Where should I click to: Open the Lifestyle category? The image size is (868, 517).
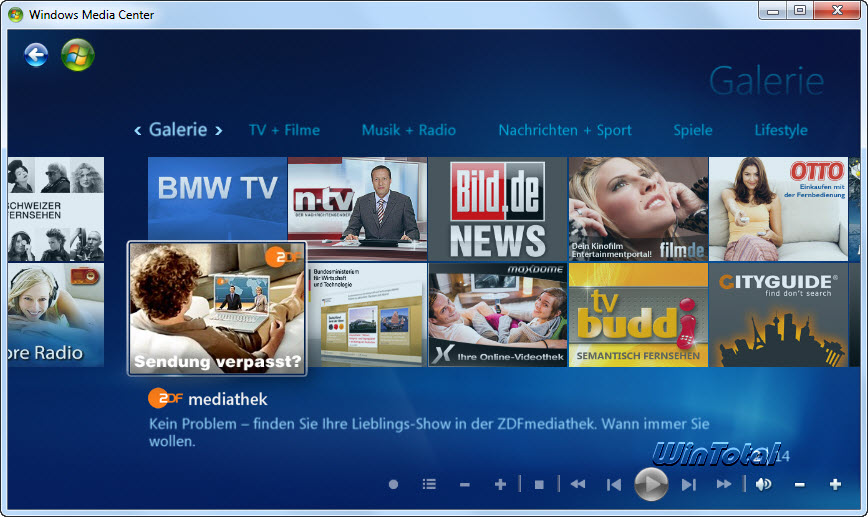point(781,131)
